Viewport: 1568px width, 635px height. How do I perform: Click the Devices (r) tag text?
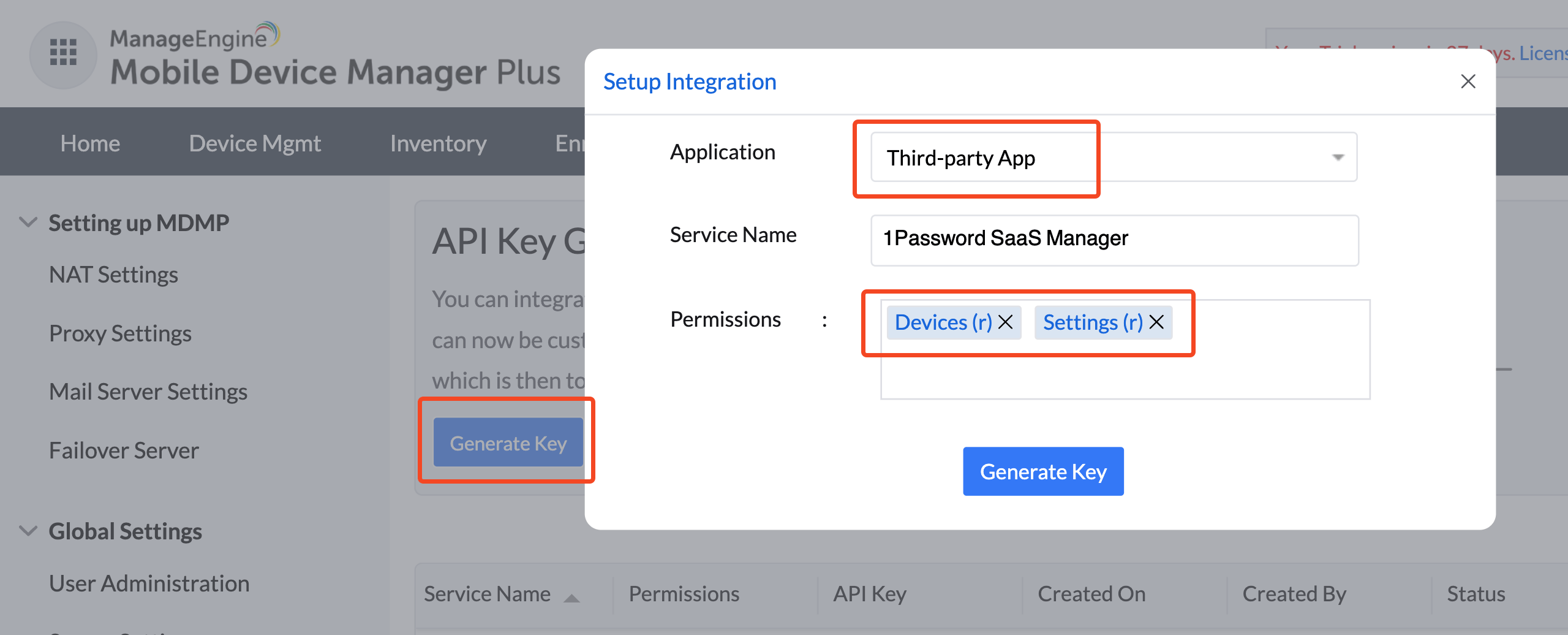coord(943,322)
